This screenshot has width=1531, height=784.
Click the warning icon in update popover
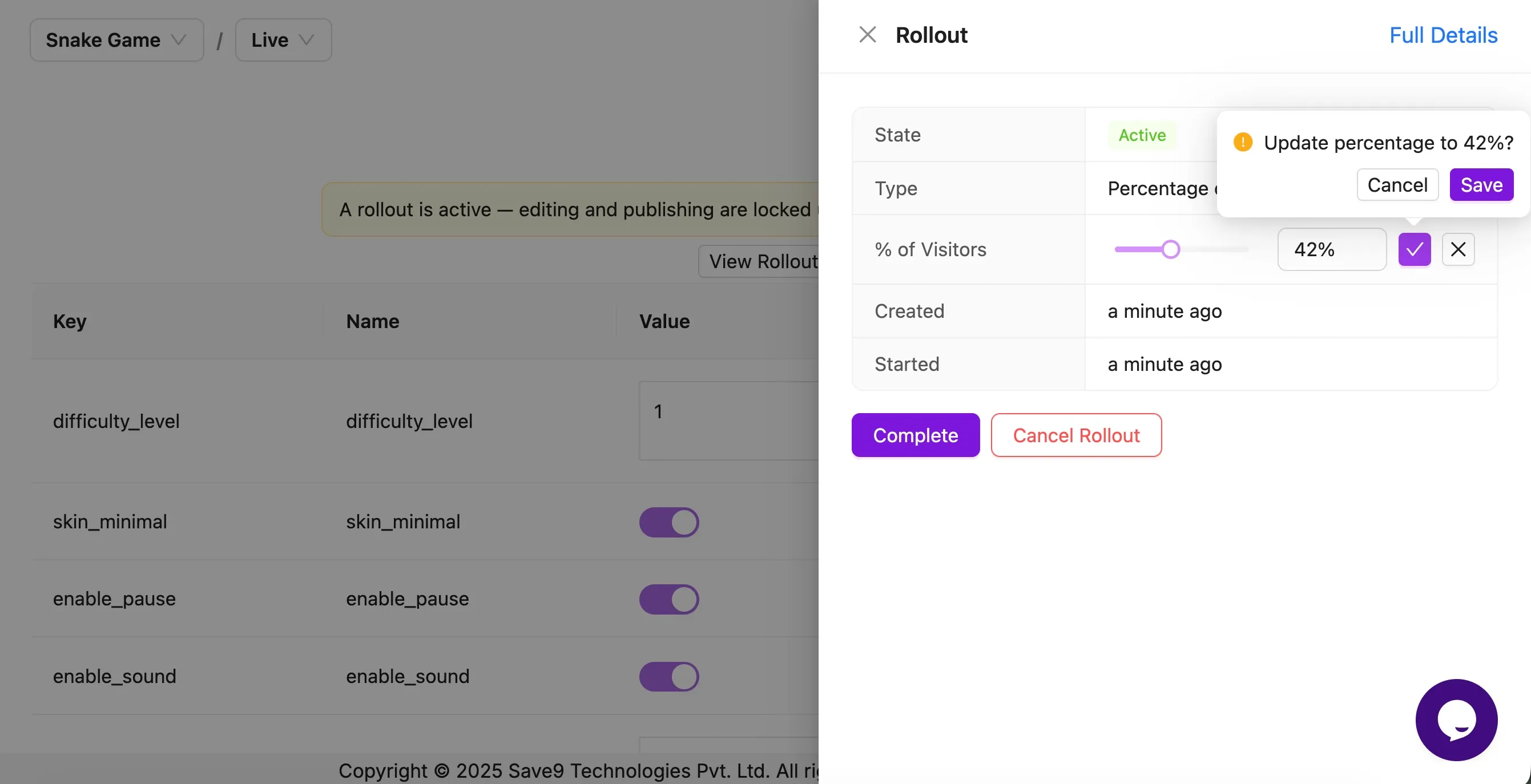tap(1242, 142)
